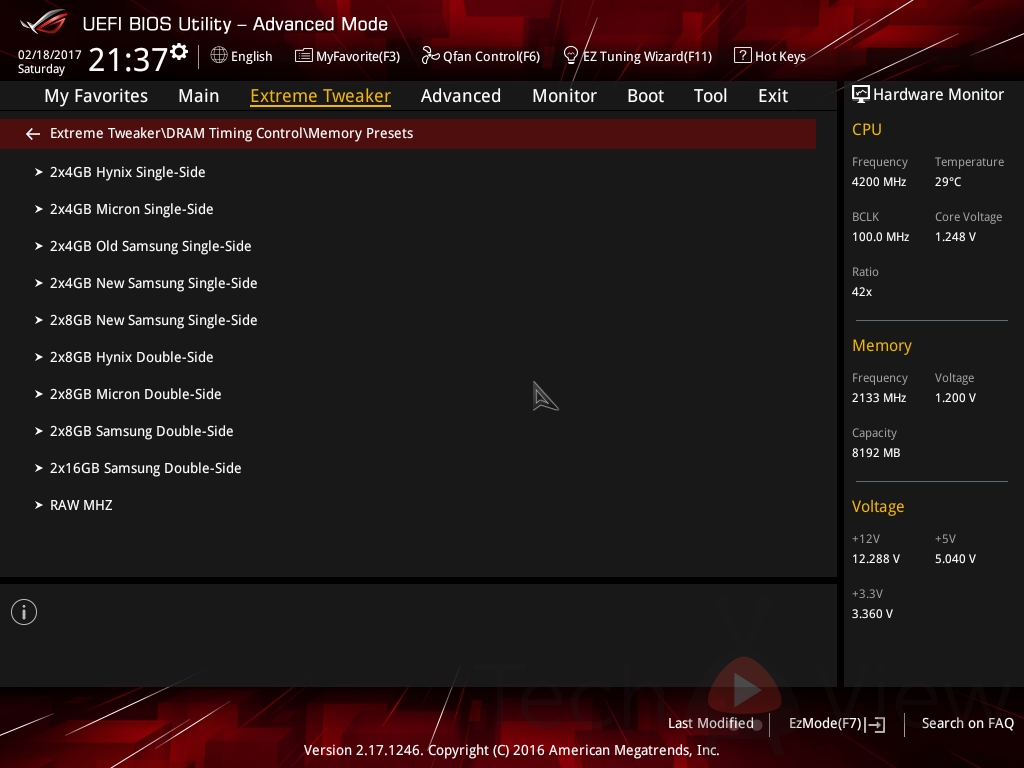Select 2x4GB New Samsung Single-Side preset

153,283
